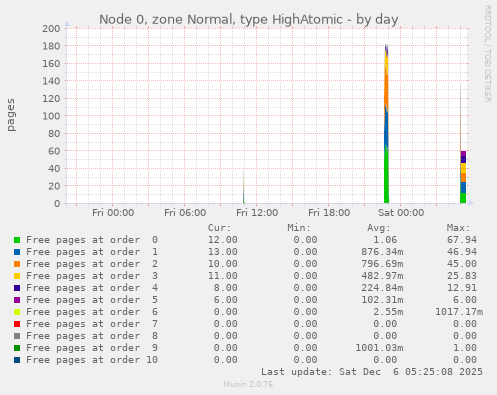
Task: Click the average value 876.34m
Action: point(382,252)
